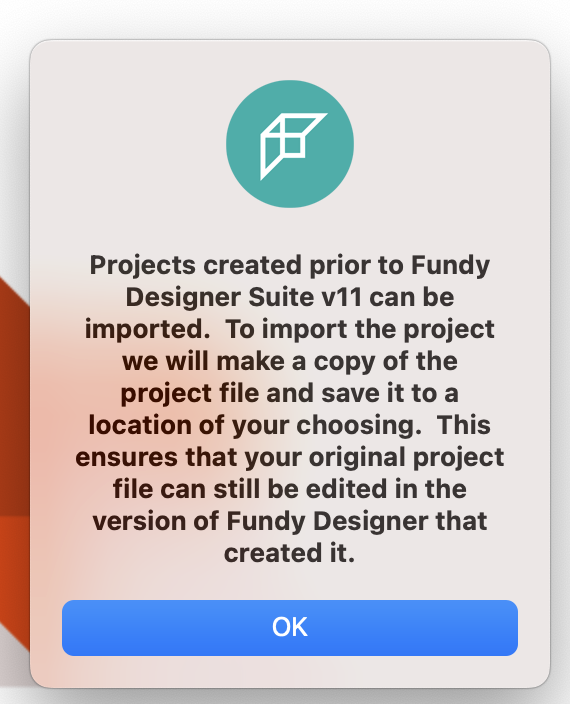This screenshot has width=570, height=704.
Task: Click the "ensures that your original project" line
Action: point(290,458)
